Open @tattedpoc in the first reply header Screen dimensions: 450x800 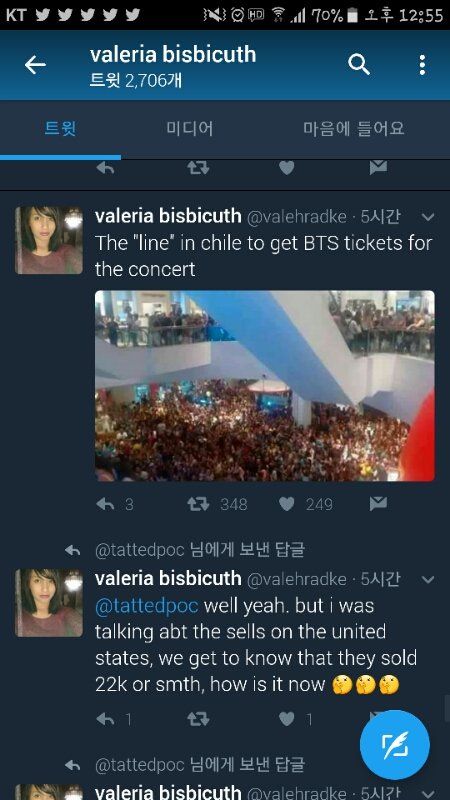(139, 550)
